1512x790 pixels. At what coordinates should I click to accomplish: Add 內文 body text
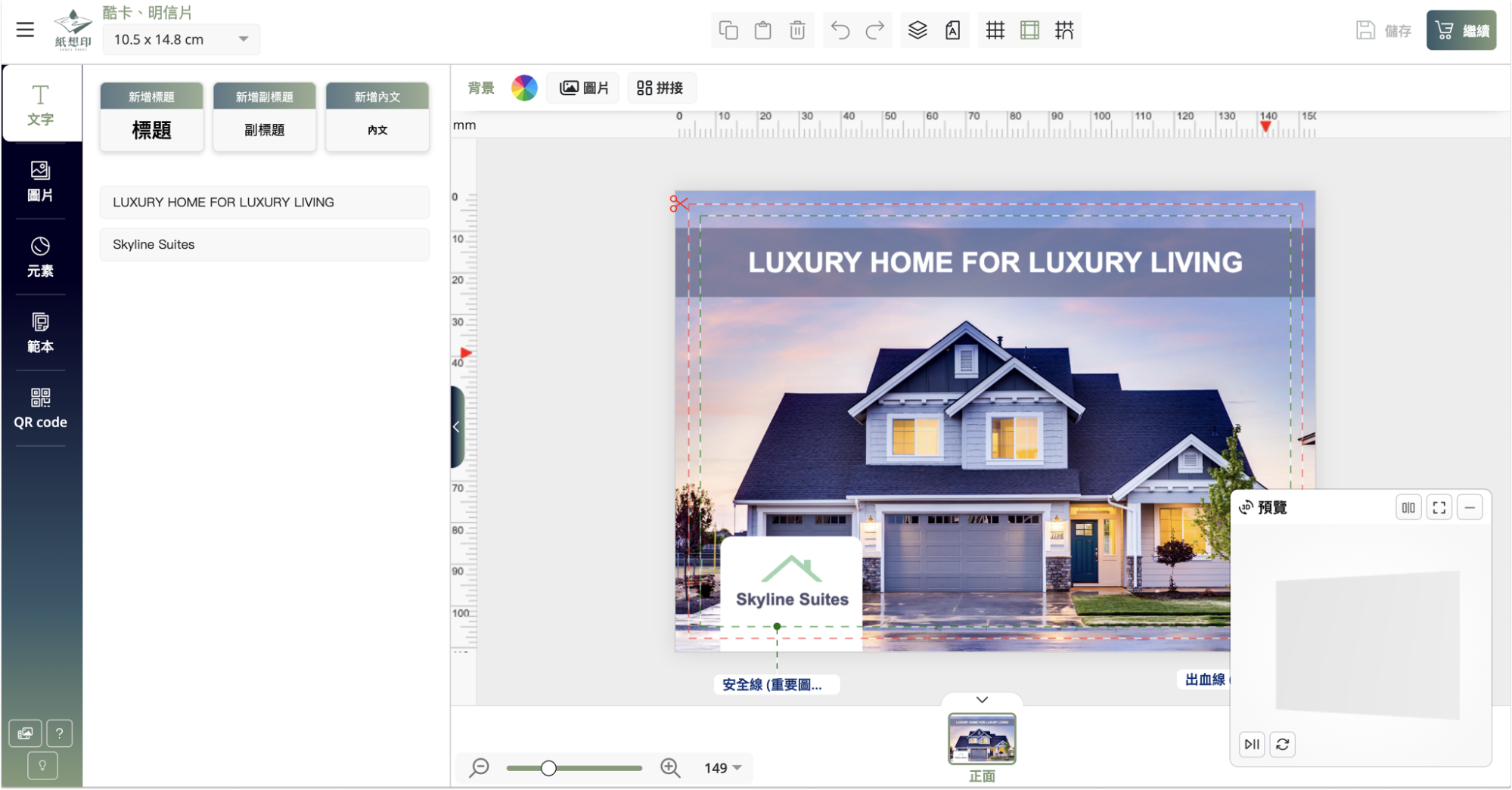(377, 117)
